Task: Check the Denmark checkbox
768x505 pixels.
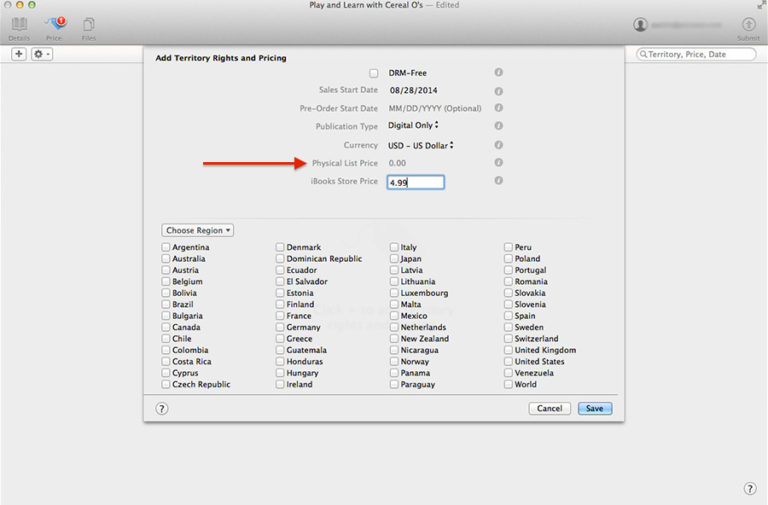Action: tap(280, 247)
